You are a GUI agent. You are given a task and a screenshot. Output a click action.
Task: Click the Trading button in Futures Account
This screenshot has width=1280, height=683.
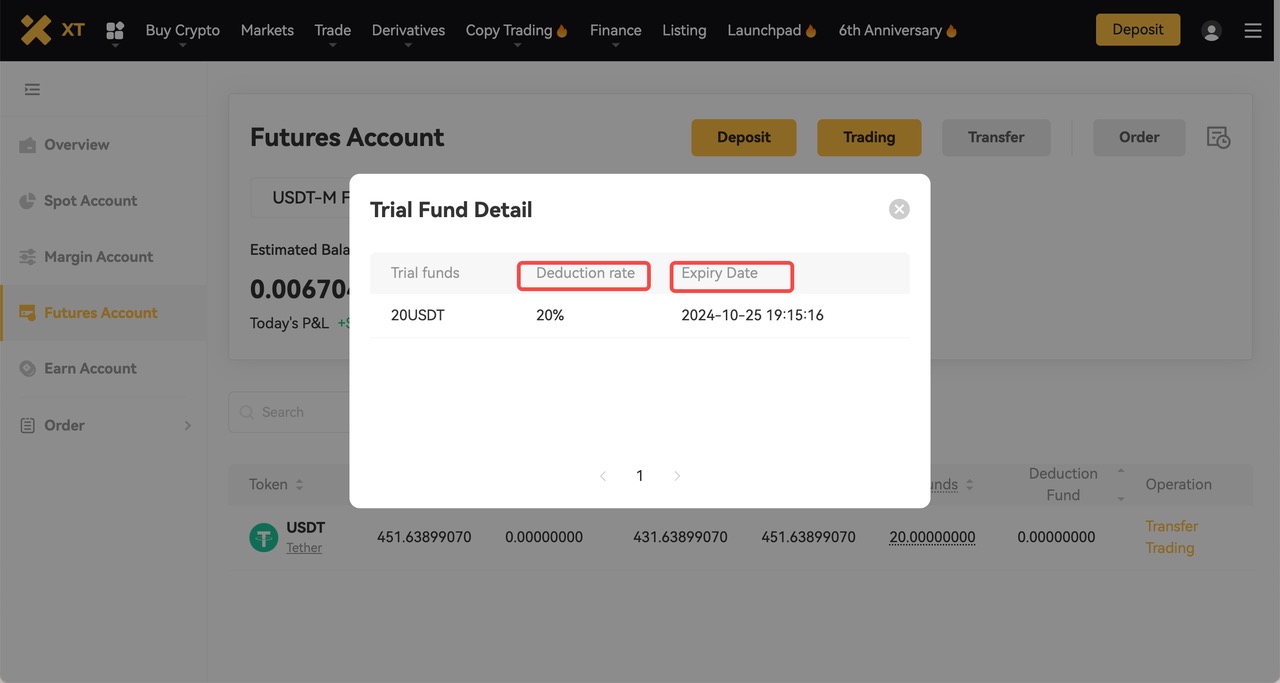click(x=868, y=138)
